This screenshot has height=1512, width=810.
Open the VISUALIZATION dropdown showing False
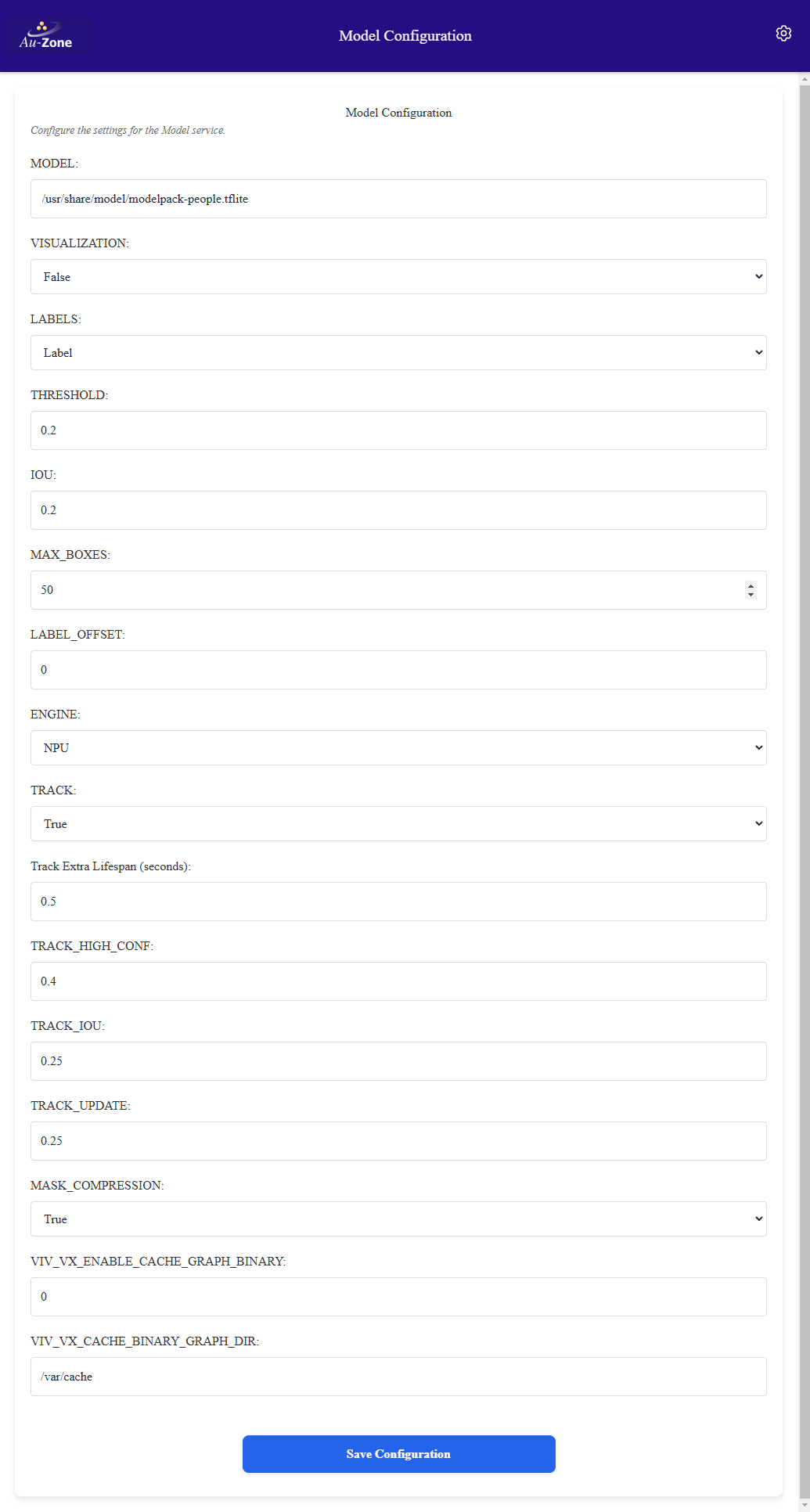[398, 276]
